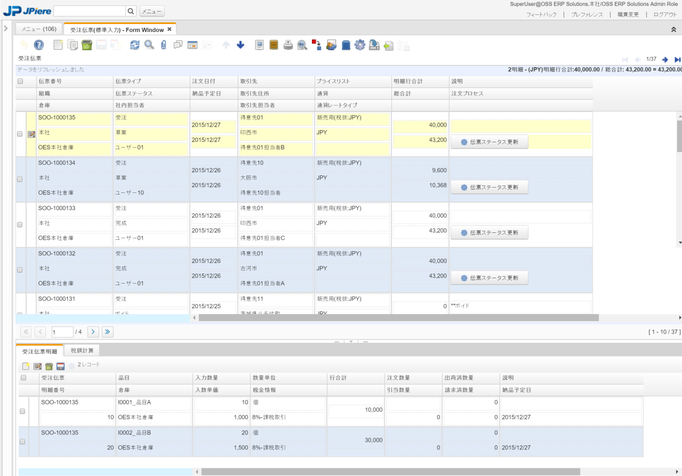Focus the top search input field
This screenshot has width=682, height=476.
tap(90, 11)
